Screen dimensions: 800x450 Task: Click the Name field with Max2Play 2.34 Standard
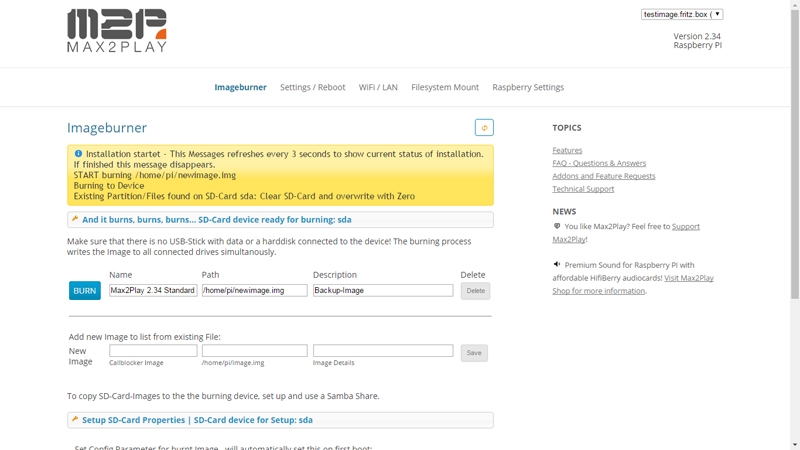click(x=153, y=290)
